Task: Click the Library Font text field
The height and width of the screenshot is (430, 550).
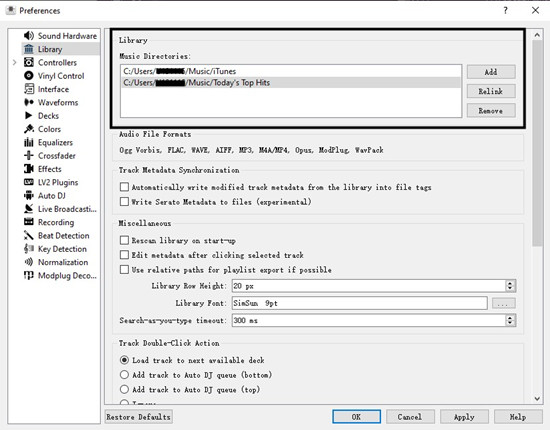Action: point(360,303)
